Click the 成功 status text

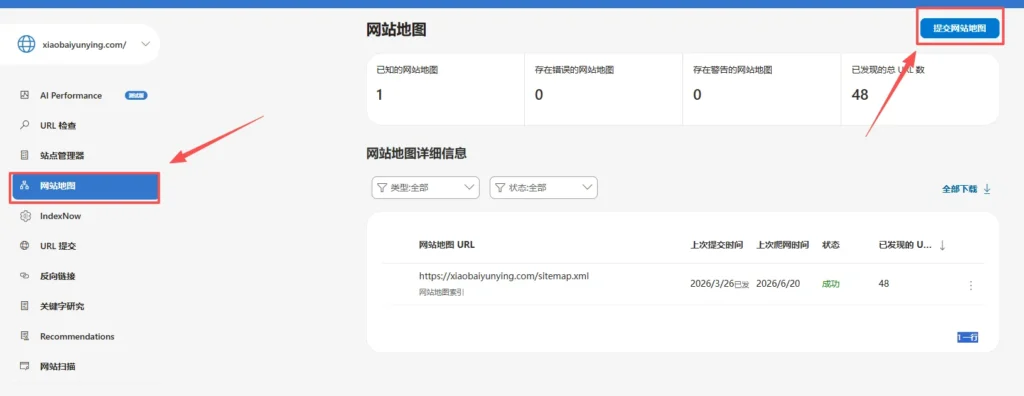pos(831,284)
